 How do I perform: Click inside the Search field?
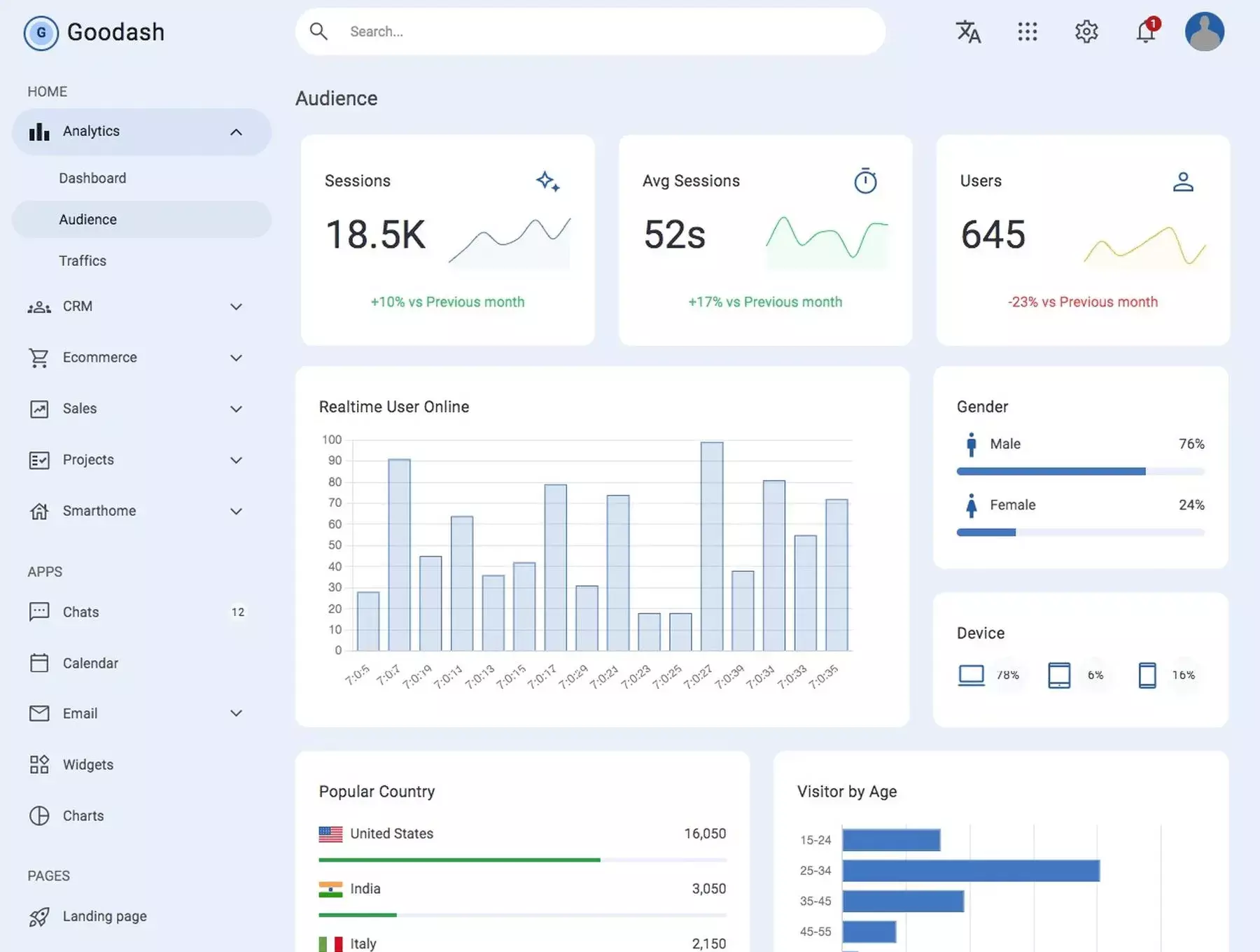click(590, 31)
